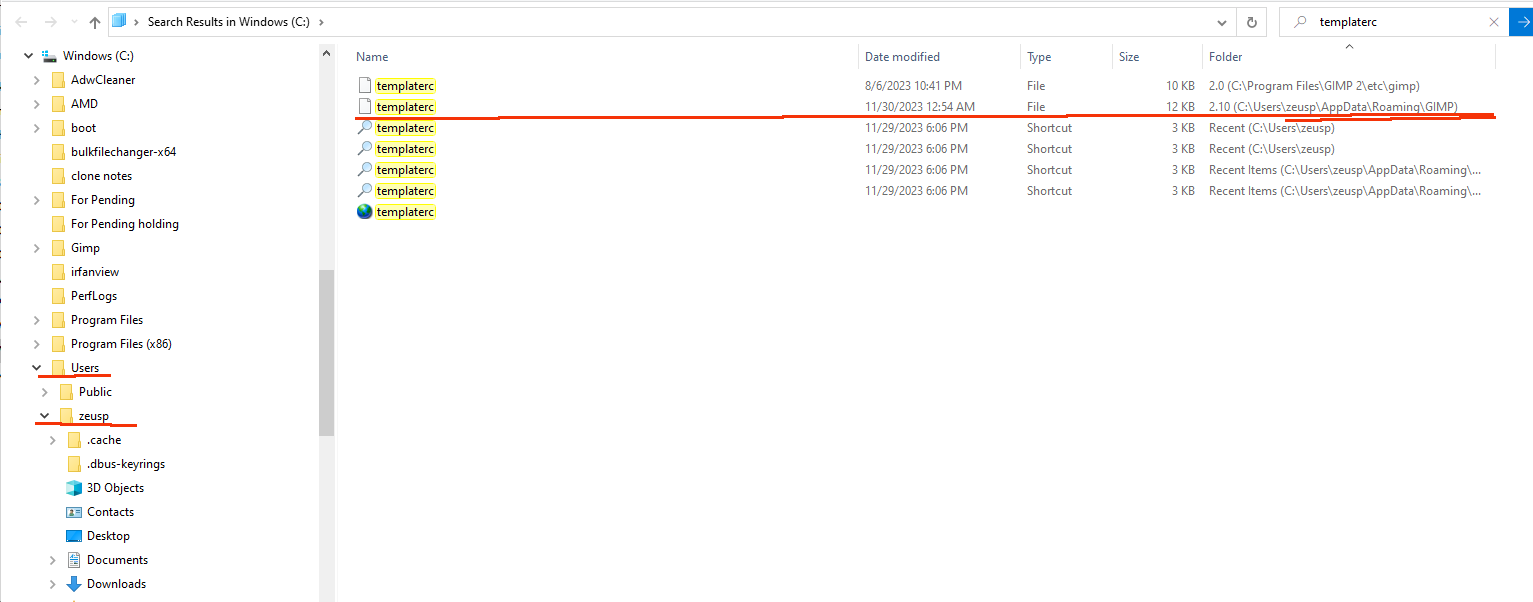Viewport: 1533px width, 602px height.
Task: Expand the AMD folder node
Action: coord(37,104)
